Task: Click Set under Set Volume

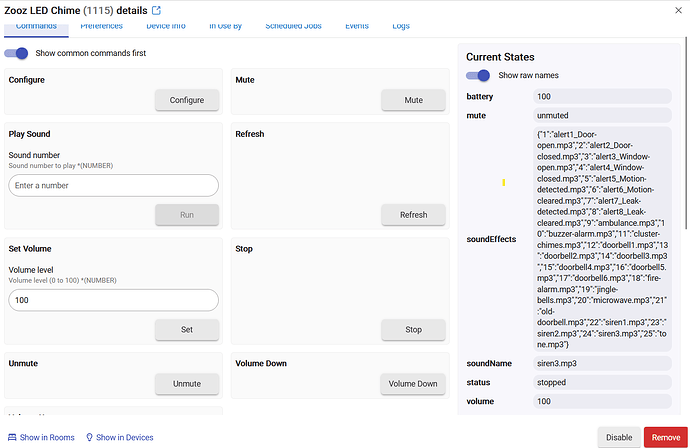Action: tap(187, 330)
